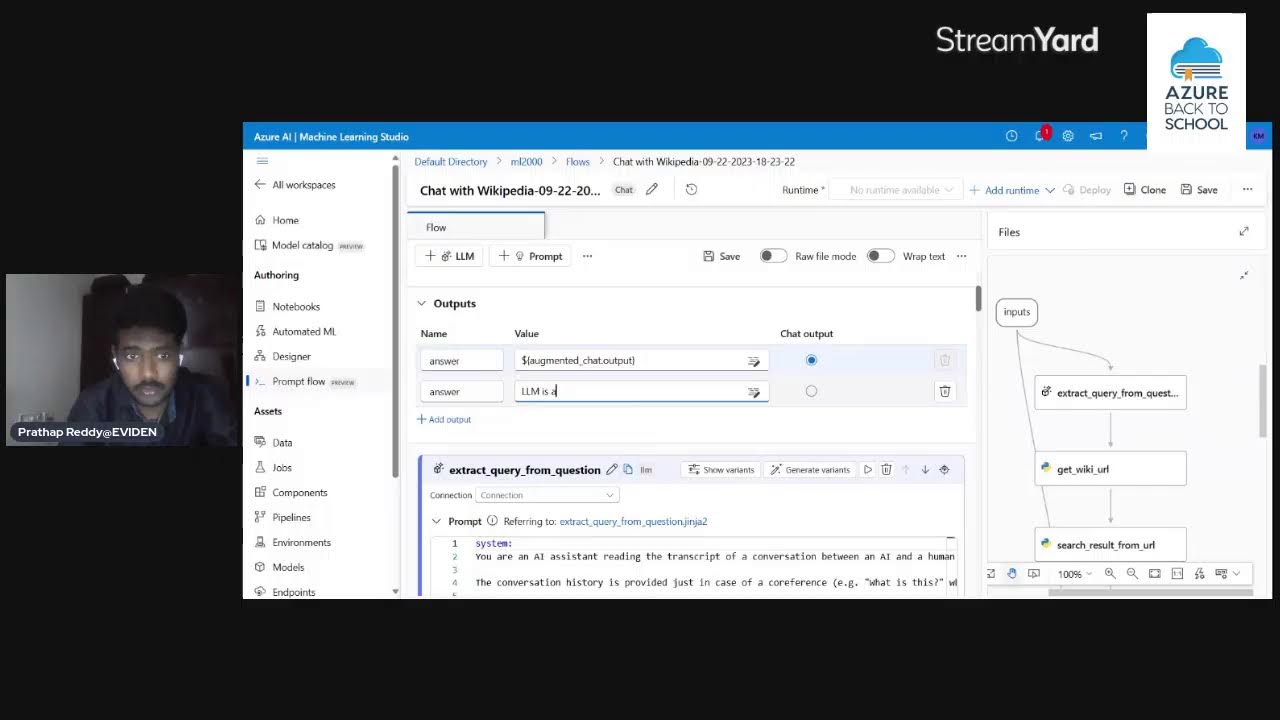Open header more options ellipsis
The width and height of the screenshot is (1280, 720).
click(x=1247, y=189)
